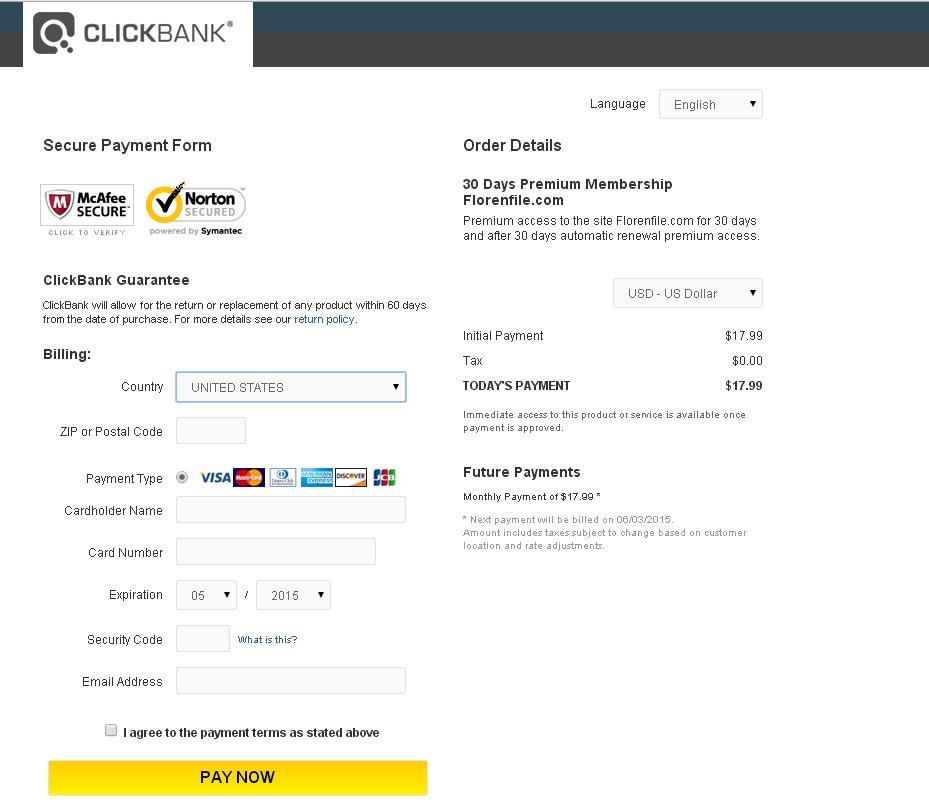Click the return policy link

324,318
